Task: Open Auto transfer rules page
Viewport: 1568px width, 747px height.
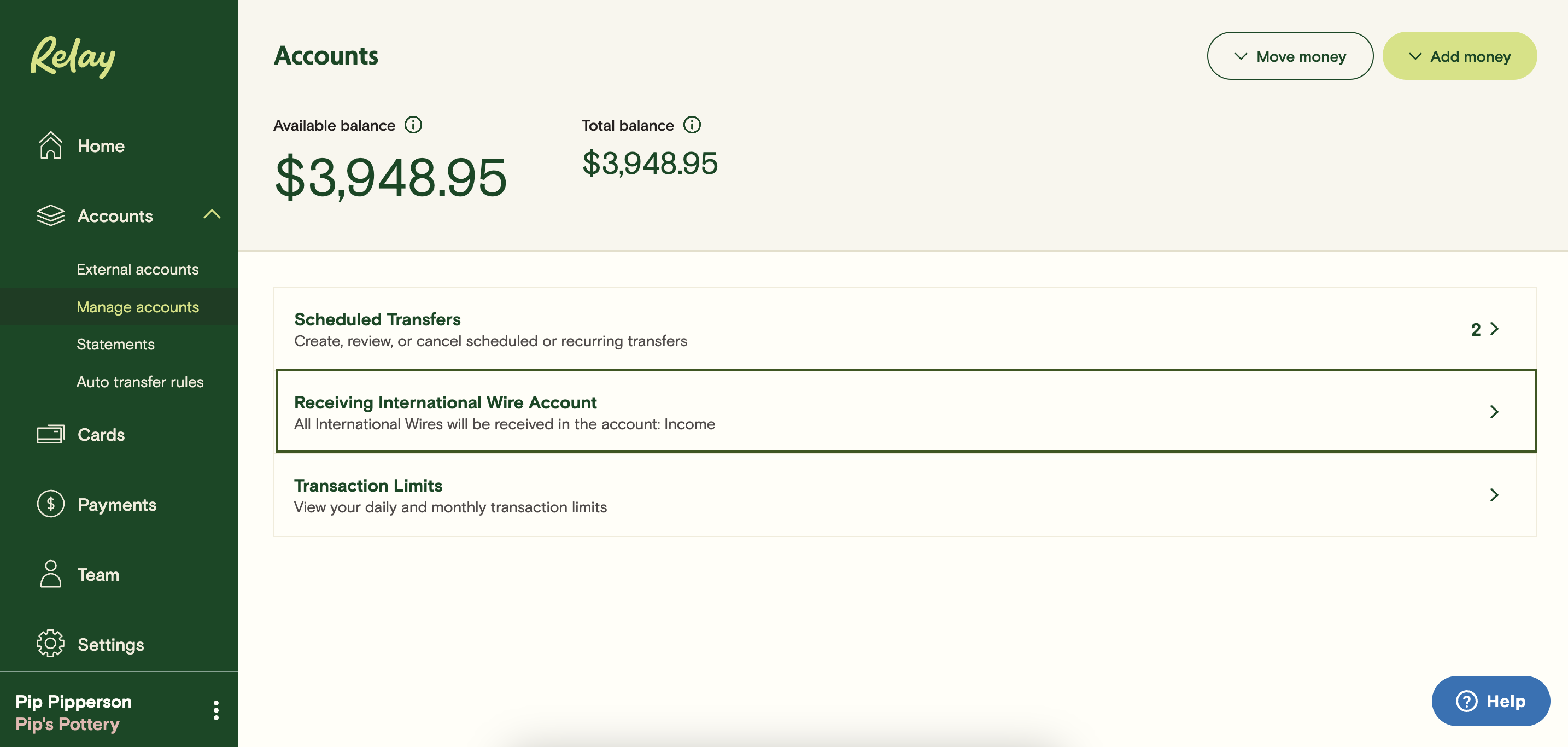Action: tap(140, 382)
